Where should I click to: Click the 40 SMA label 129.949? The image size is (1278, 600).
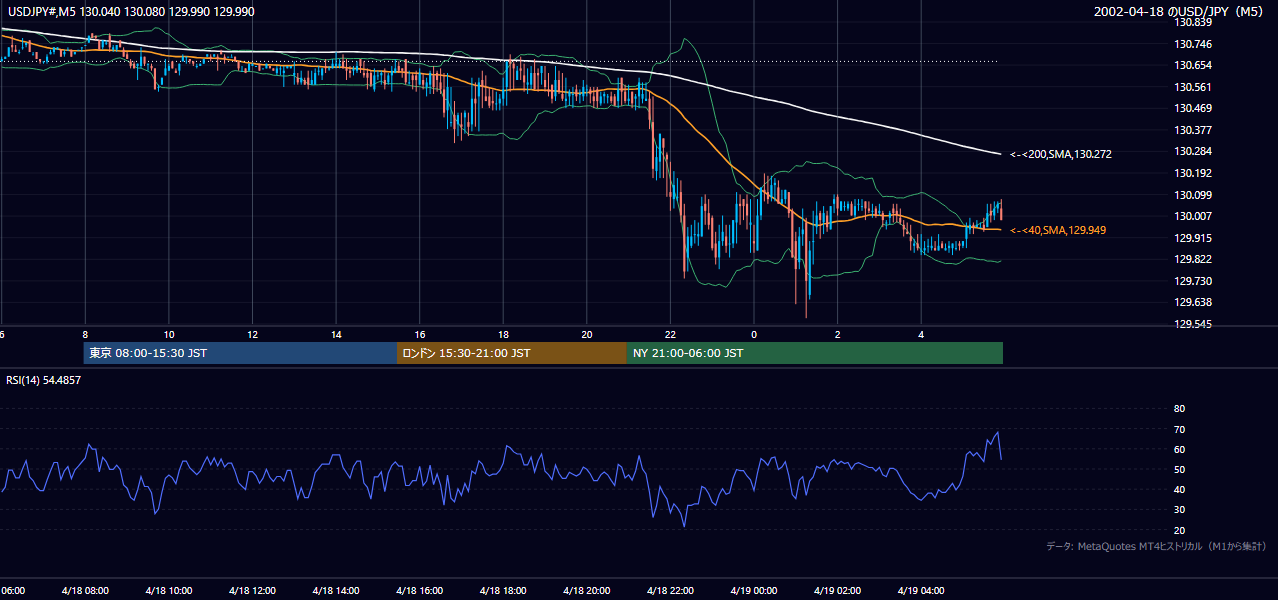[x=1058, y=231]
